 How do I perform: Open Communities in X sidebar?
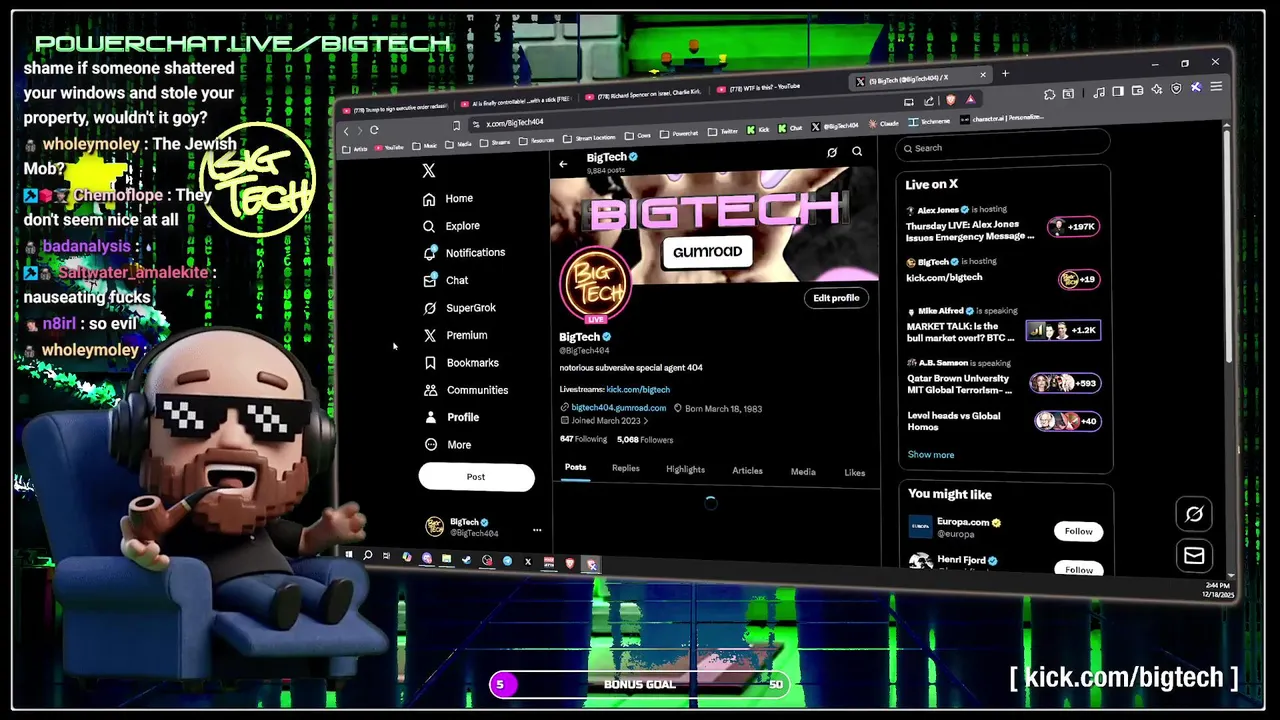[465, 390]
